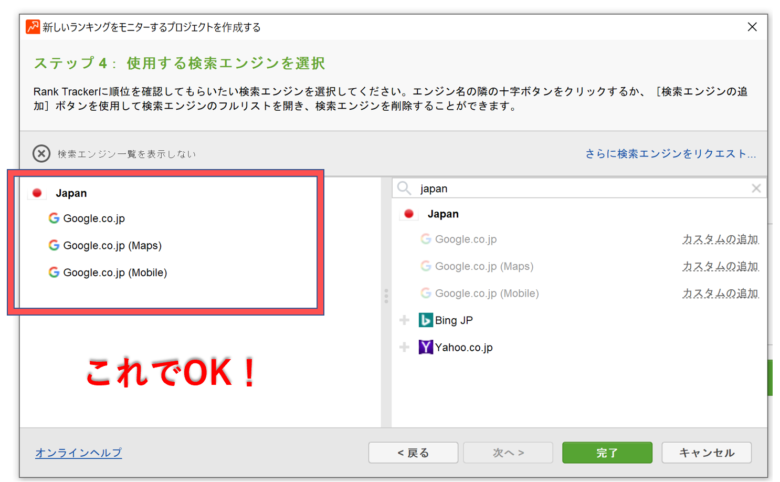This screenshot has width=780, height=482.
Task: Click the hide search engine list X icon
Action: (41, 154)
